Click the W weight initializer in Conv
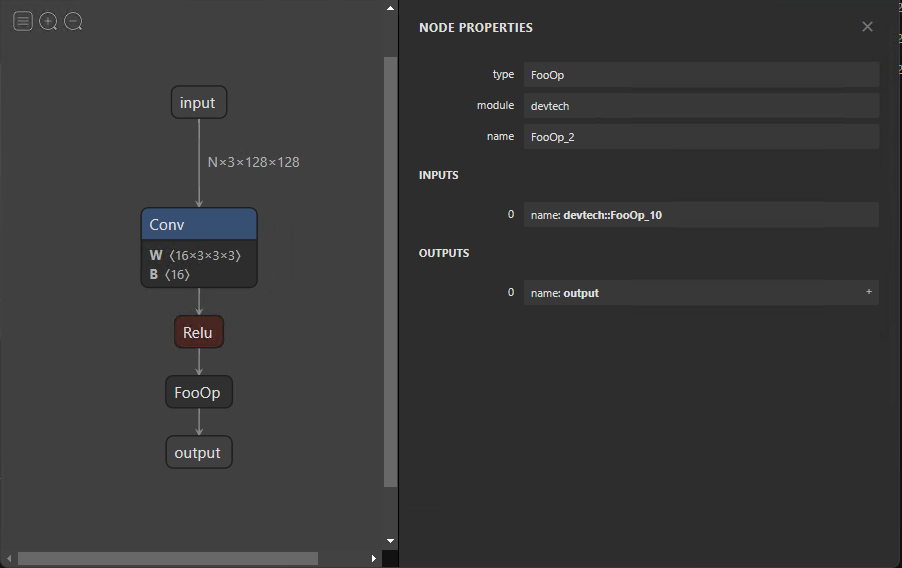Screen dimensions: 902x568 pos(196,255)
